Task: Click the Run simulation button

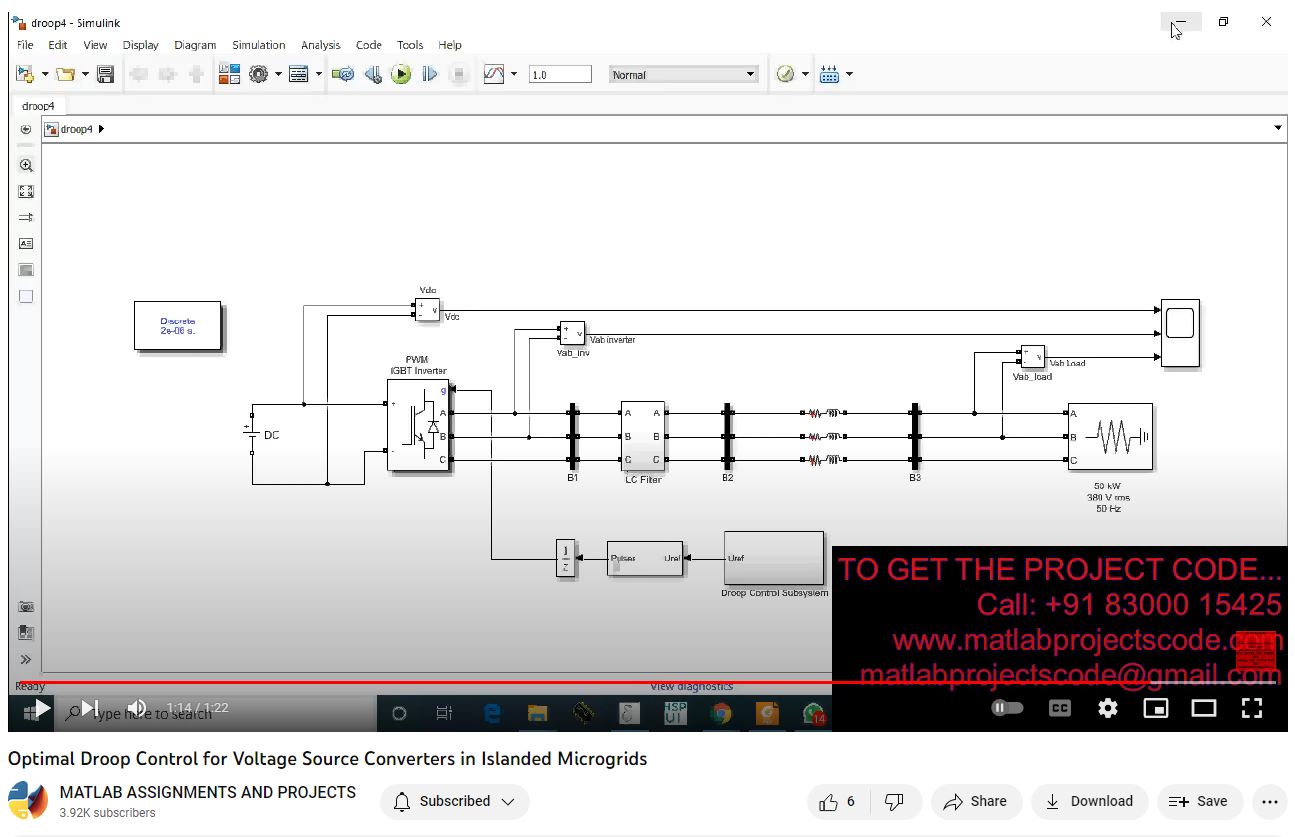Action: tap(401, 74)
